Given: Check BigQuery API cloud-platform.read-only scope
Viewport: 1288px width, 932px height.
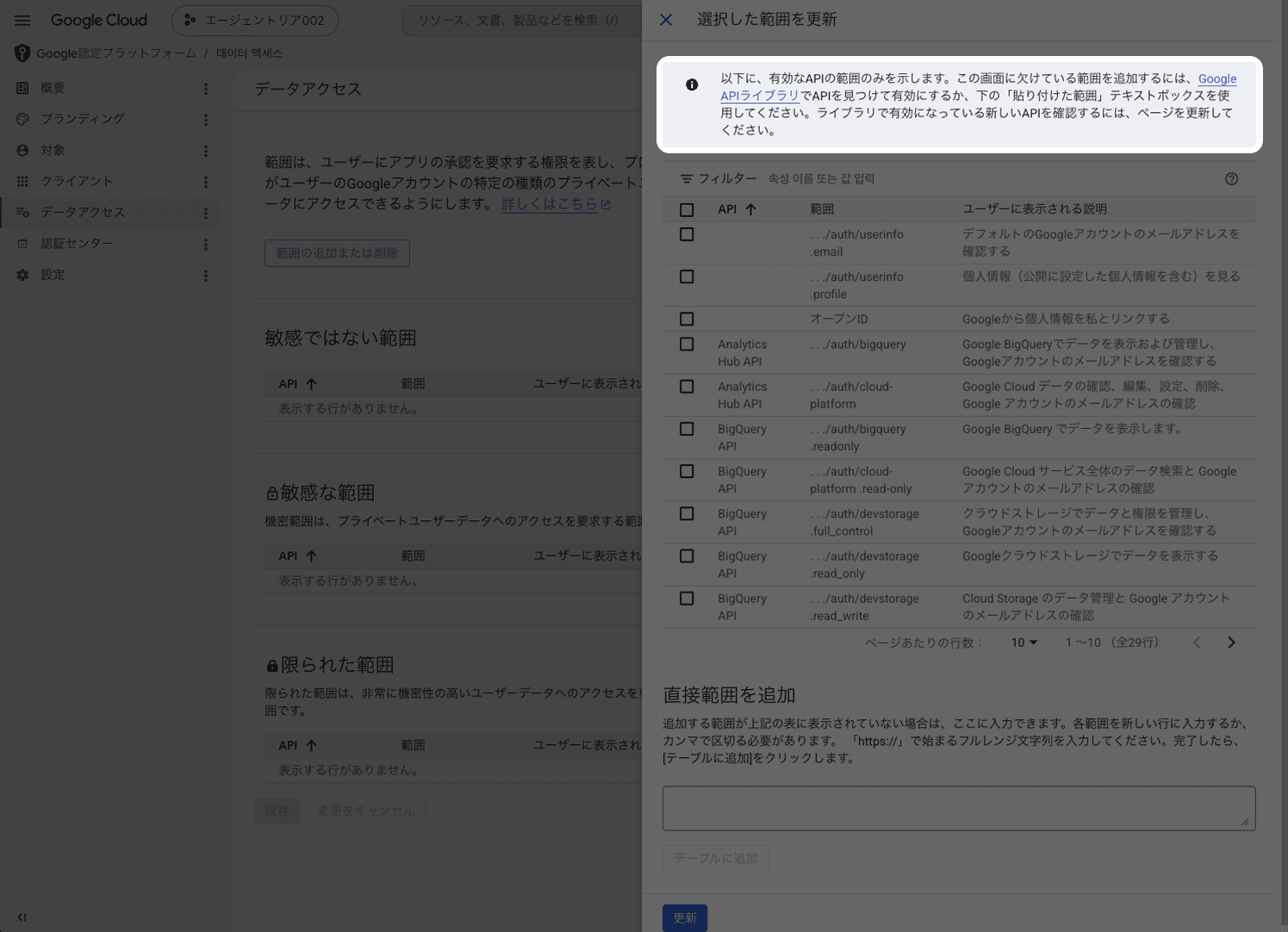Looking at the screenshot, I should pyautogui.click(x=687, y=471).
